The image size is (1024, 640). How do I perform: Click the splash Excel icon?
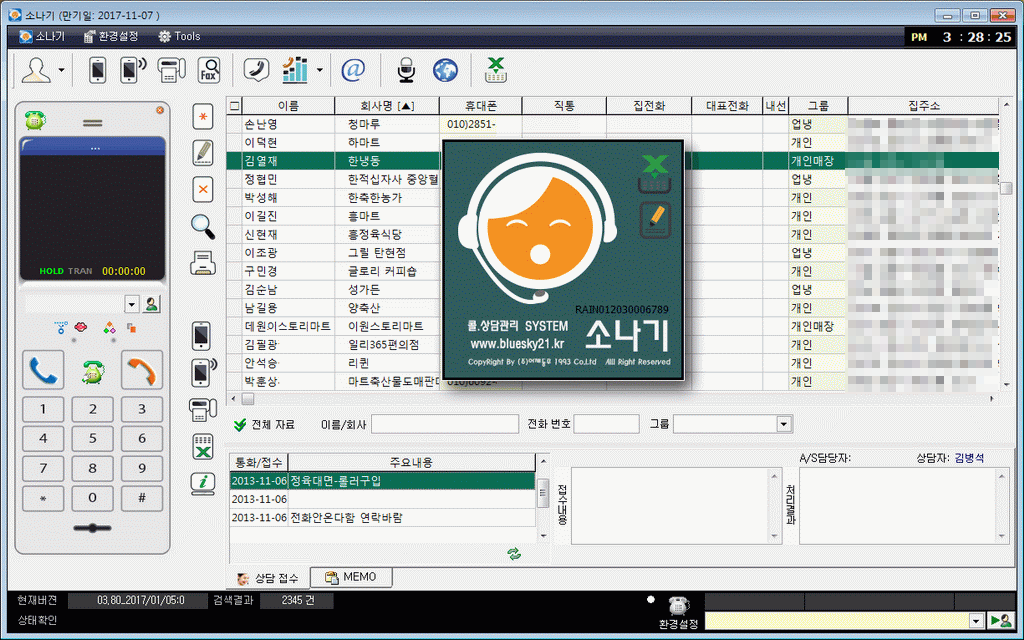click(654, 174)
